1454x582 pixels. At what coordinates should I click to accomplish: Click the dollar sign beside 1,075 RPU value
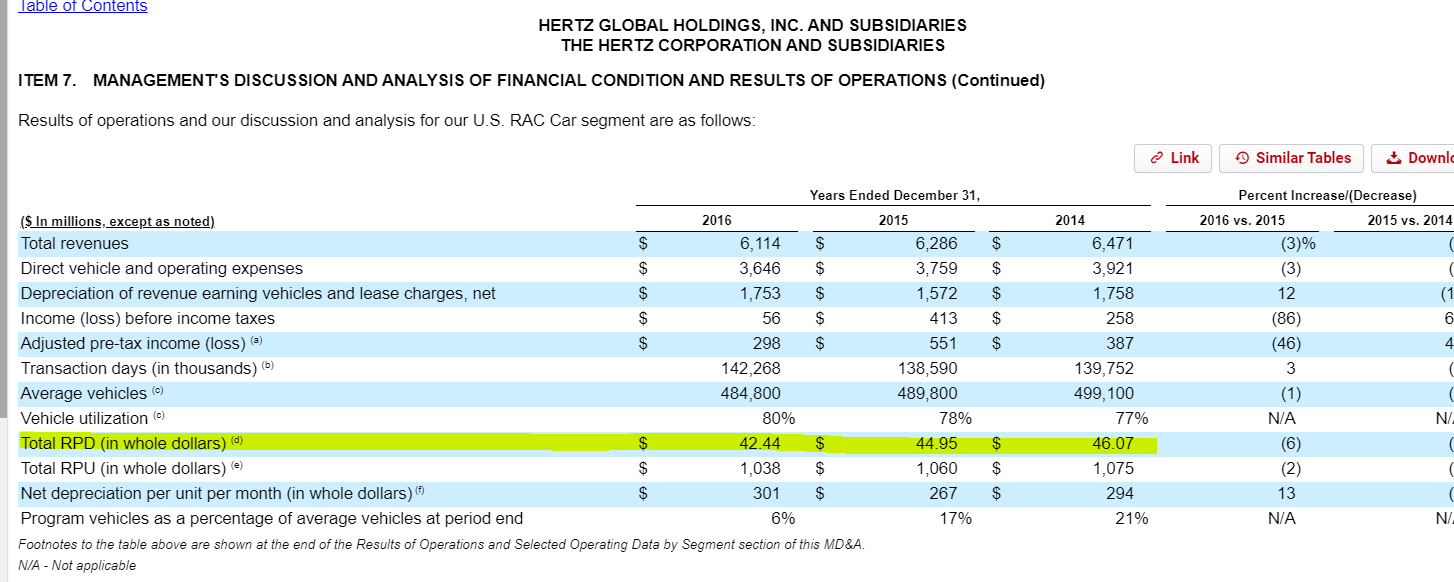click(996, 468)
